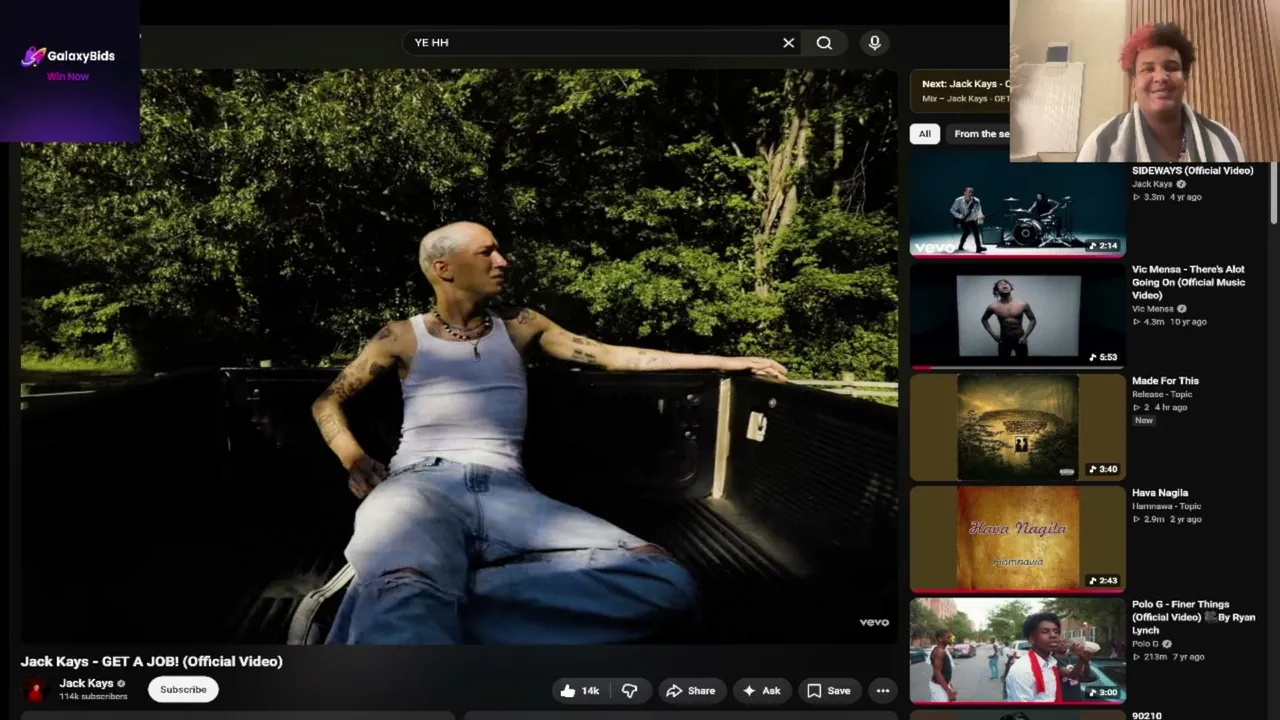The image size is (1280, 720).
Task: Open the Ask feature below the video
Action: coord(761,691)
